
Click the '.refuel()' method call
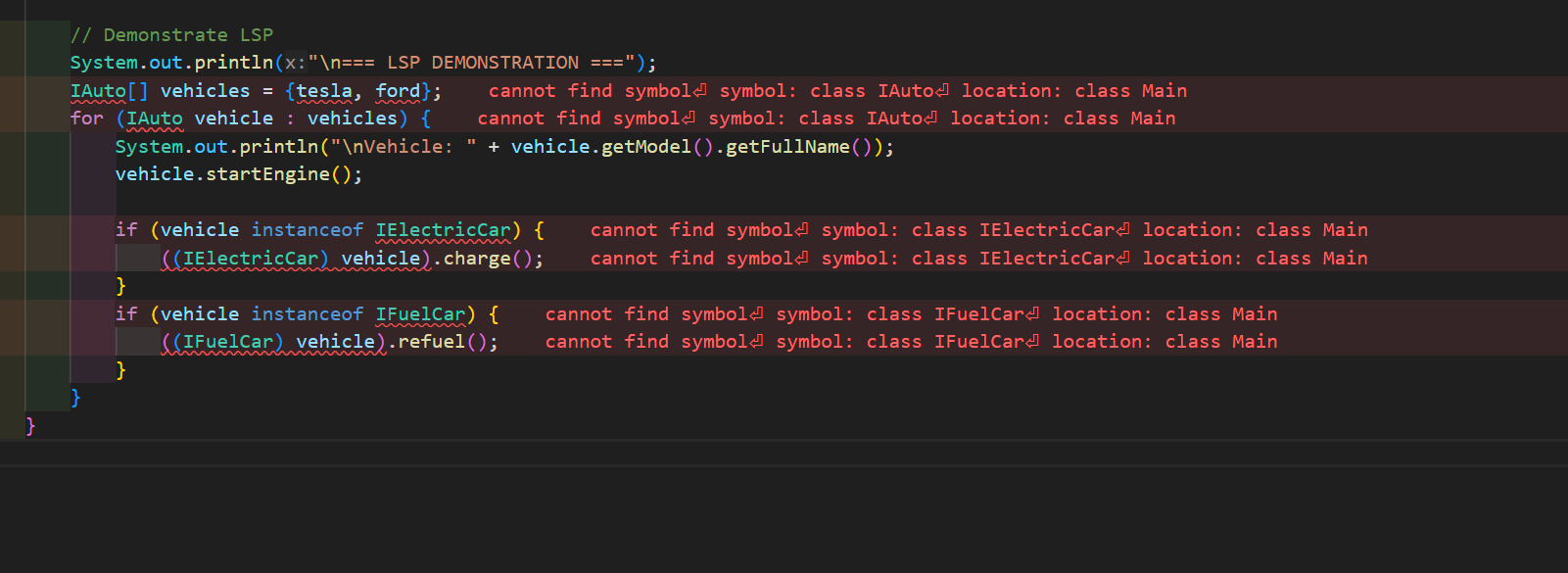pyautogui.click(x=439, y=341)
